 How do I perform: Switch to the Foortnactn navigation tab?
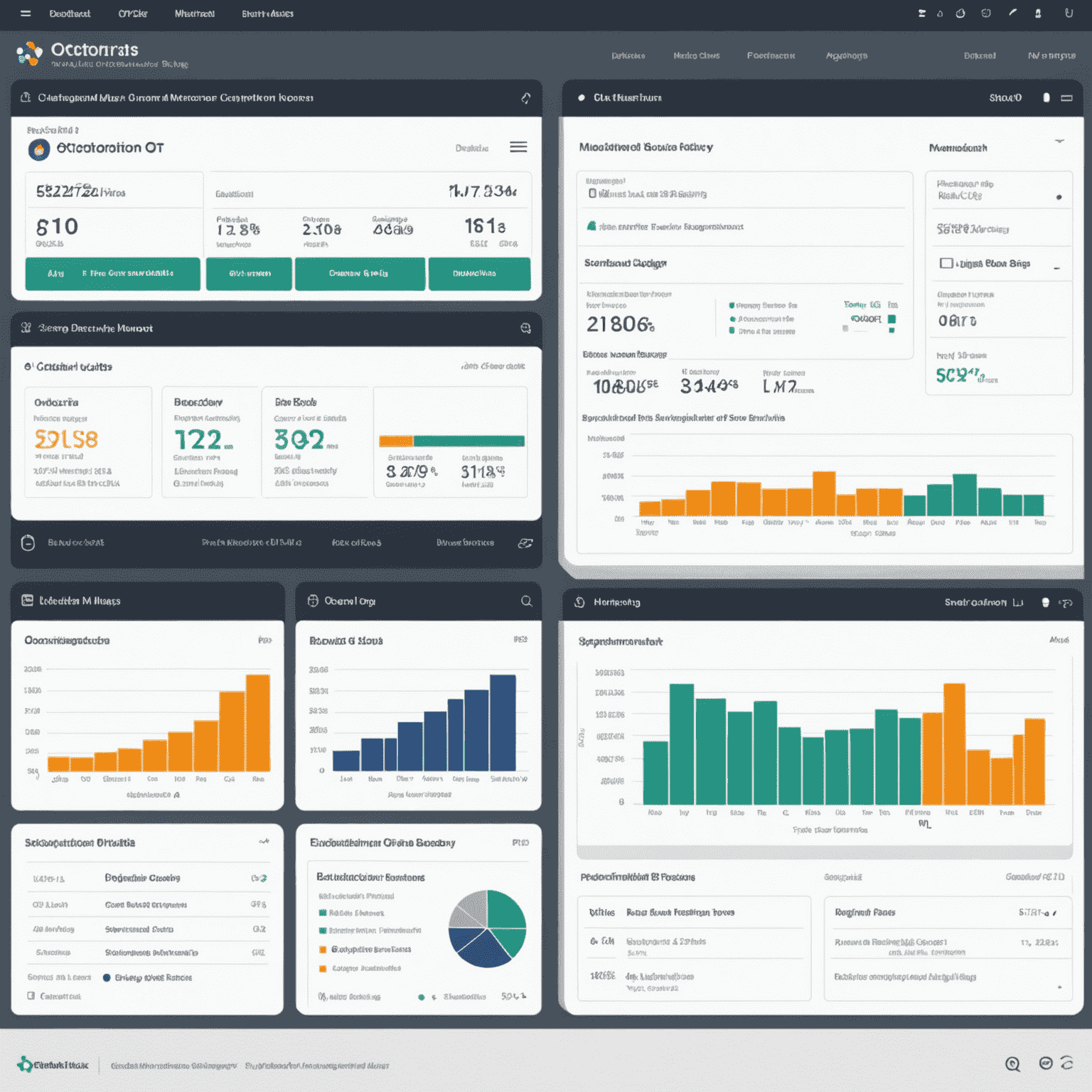coord(771,55)
